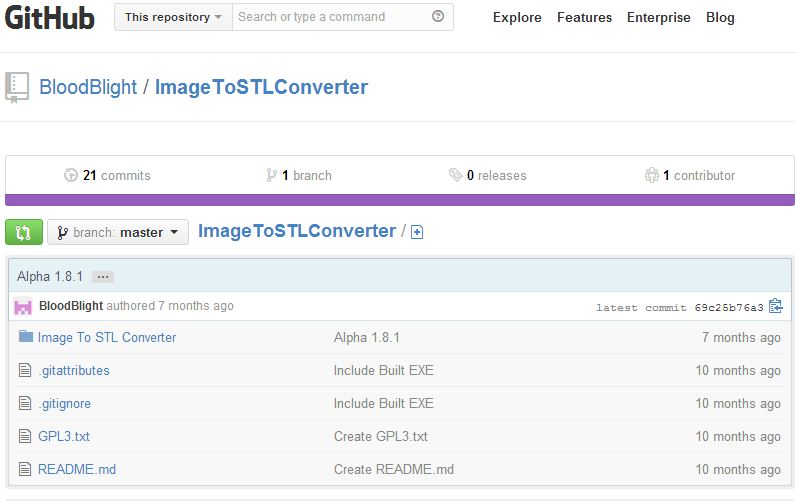Open the 'Create README.md' commit message
This screenshot has width=796, height=501.
pyautogui.click(x=393, y=470)
